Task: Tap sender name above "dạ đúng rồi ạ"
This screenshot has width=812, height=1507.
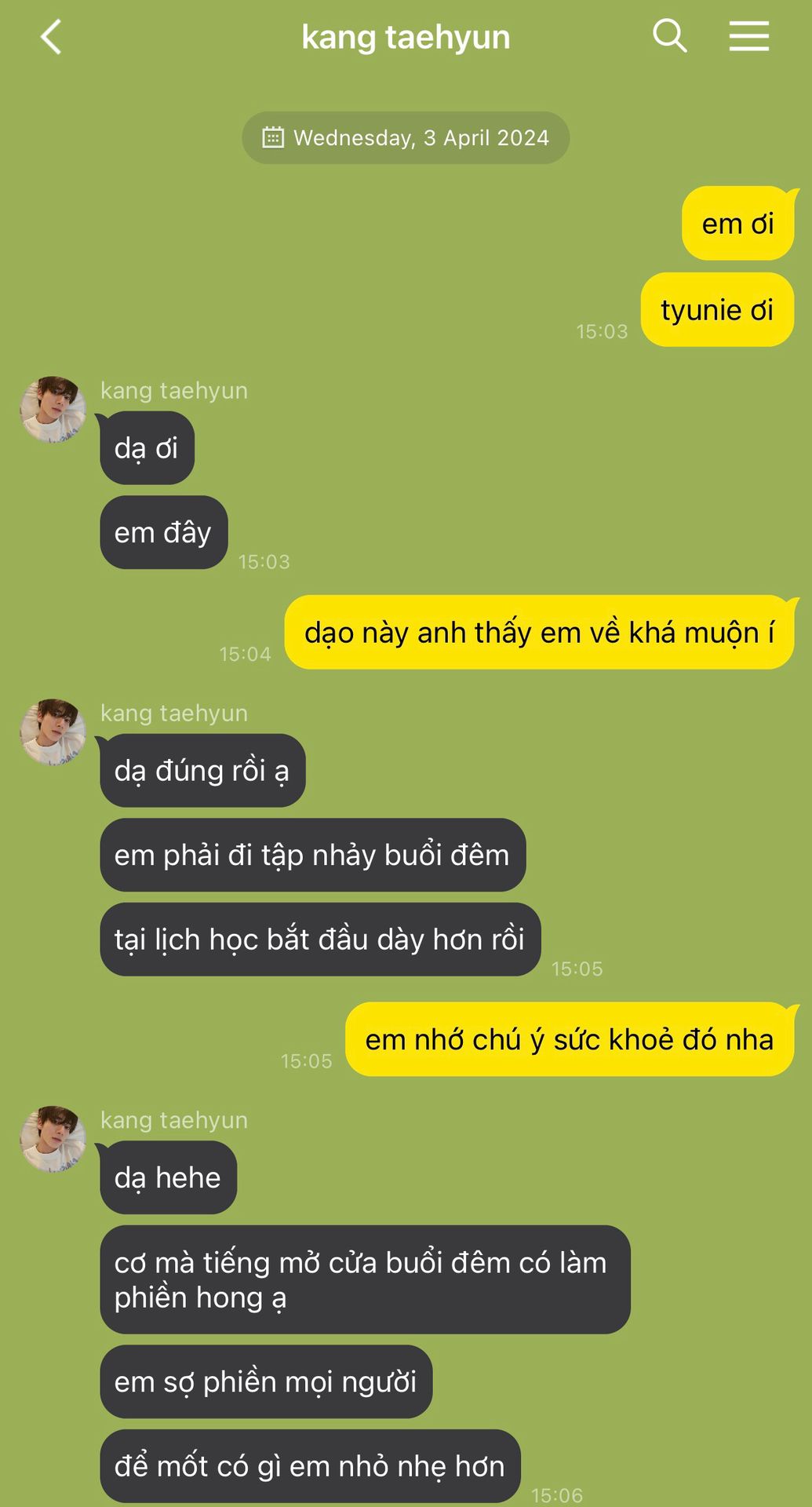Action: (x=174, y=713)
